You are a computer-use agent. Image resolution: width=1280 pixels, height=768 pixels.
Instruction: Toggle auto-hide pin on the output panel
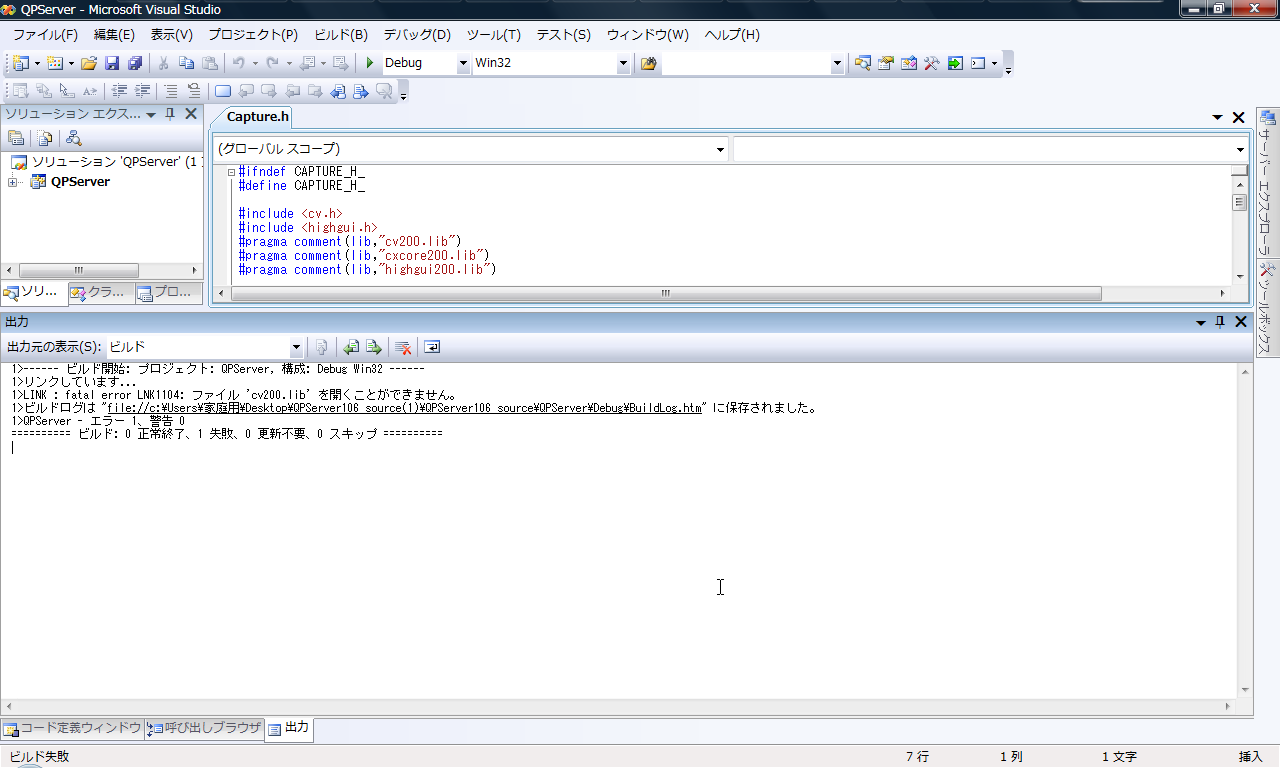[x=1219, y=322]
